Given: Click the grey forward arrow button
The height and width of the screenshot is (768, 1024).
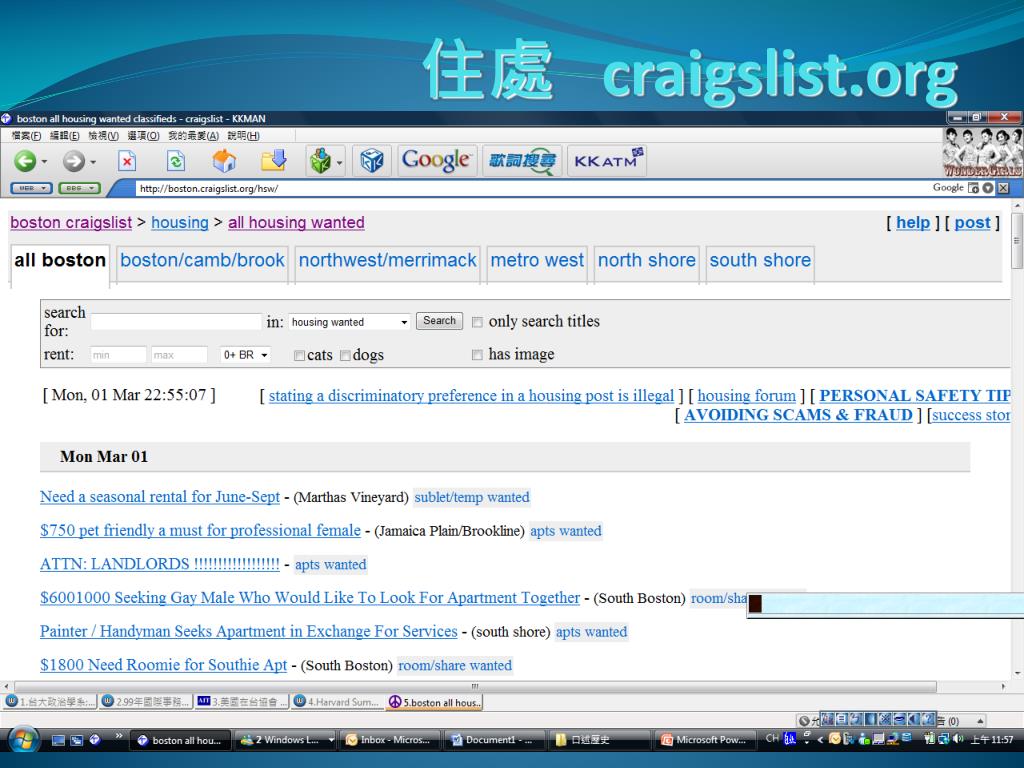Looking at the screenshot, I should point(73,161).
